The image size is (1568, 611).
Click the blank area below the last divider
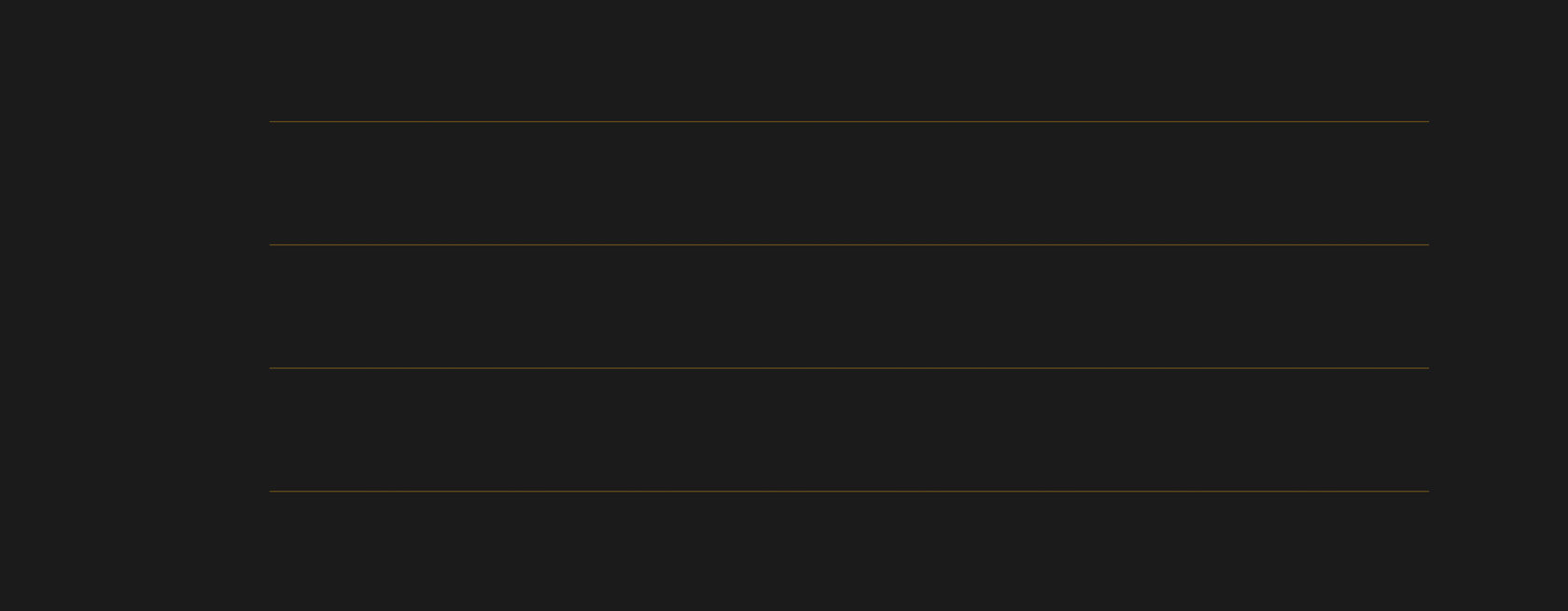pyautogui.click(x=849, y=550)
